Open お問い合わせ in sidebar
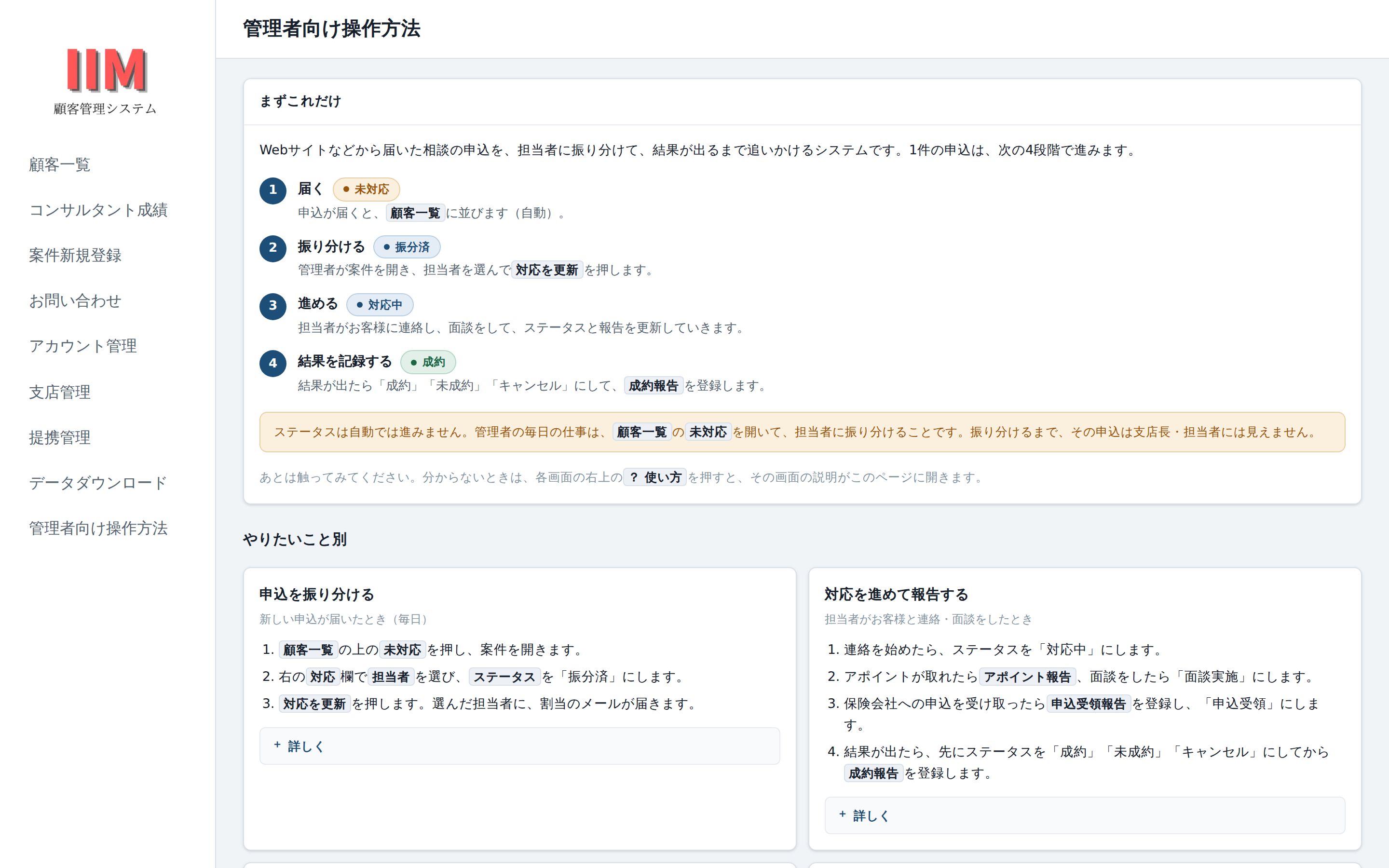The height and width of the screenshot is (868, 1389). coord(75,301)
